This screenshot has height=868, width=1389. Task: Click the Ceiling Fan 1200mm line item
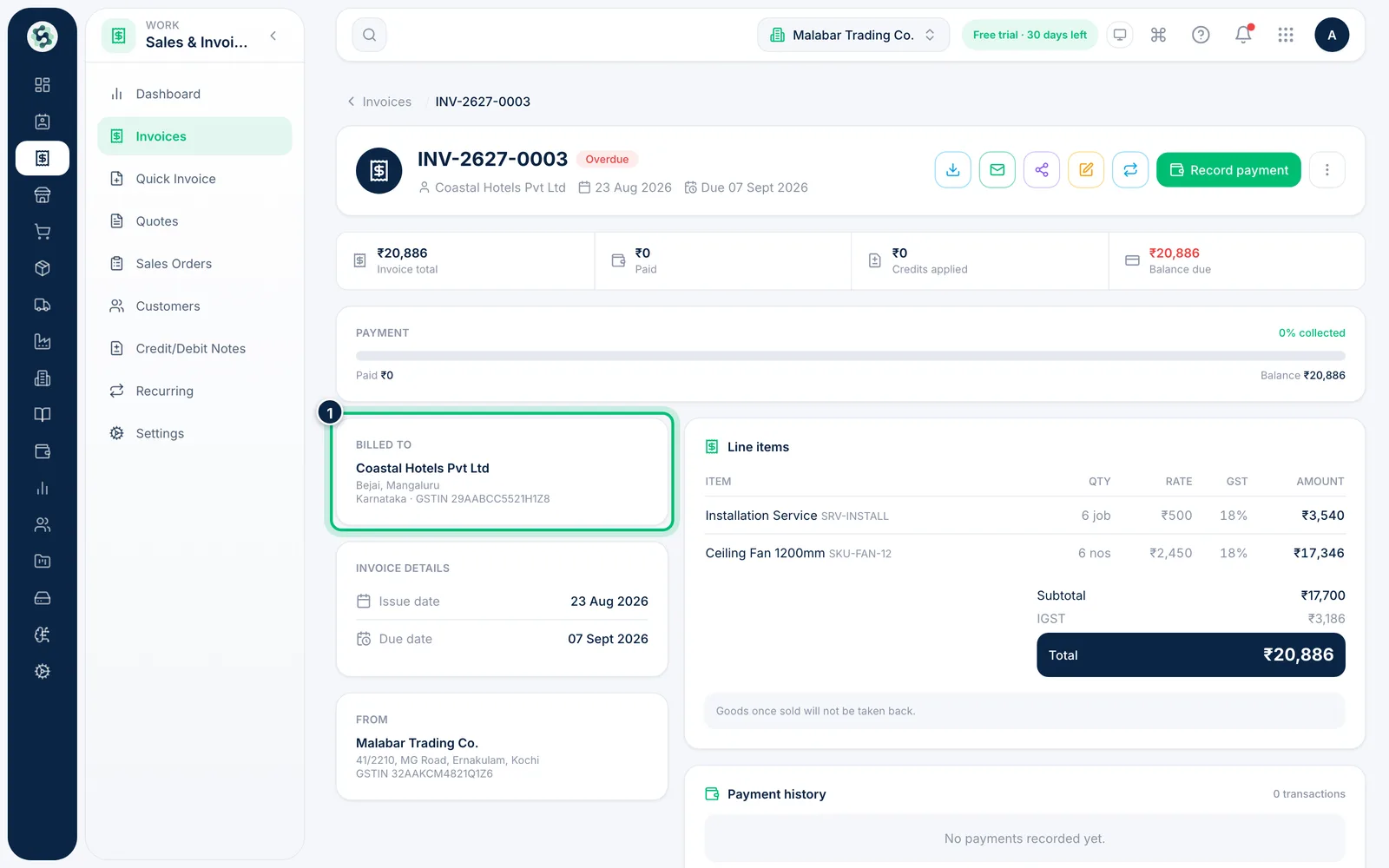tap(1024, 553)
